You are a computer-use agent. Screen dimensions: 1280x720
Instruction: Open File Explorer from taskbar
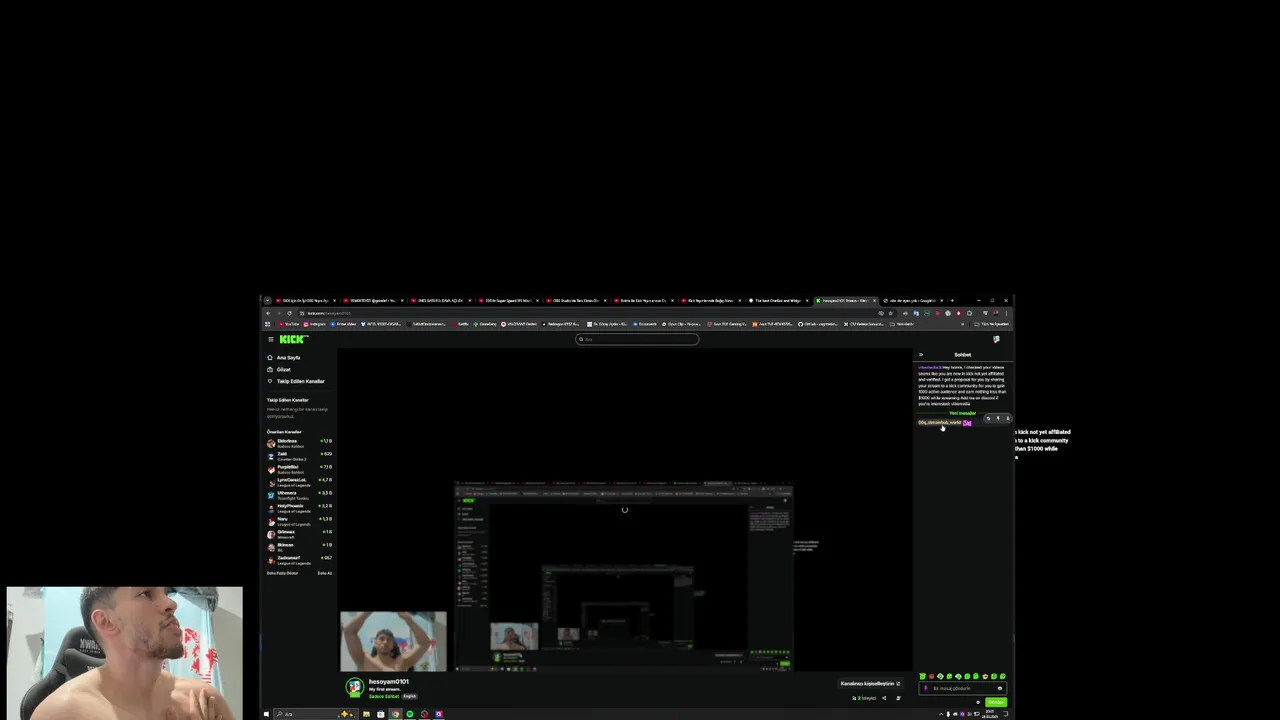pyautogui.click(x=366, y=714)
